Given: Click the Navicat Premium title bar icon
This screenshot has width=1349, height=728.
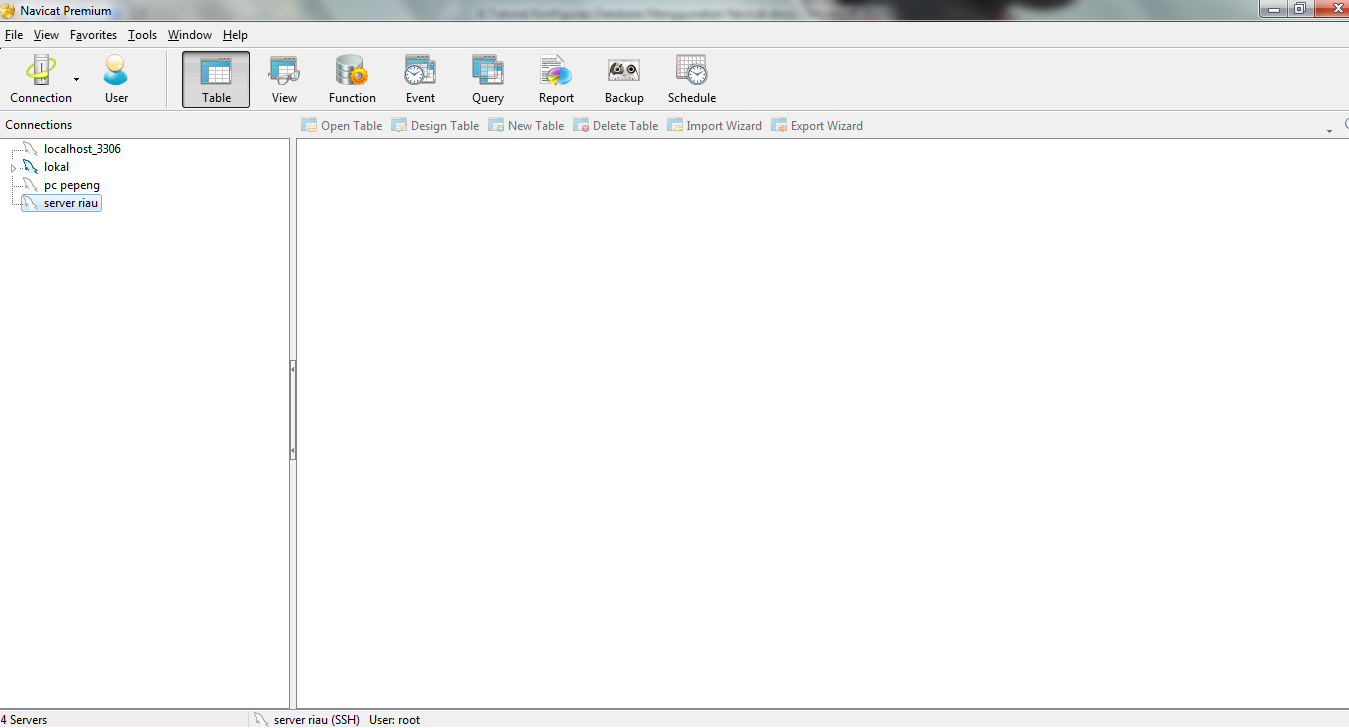Looking at the screenshot, I should [9, 10].
